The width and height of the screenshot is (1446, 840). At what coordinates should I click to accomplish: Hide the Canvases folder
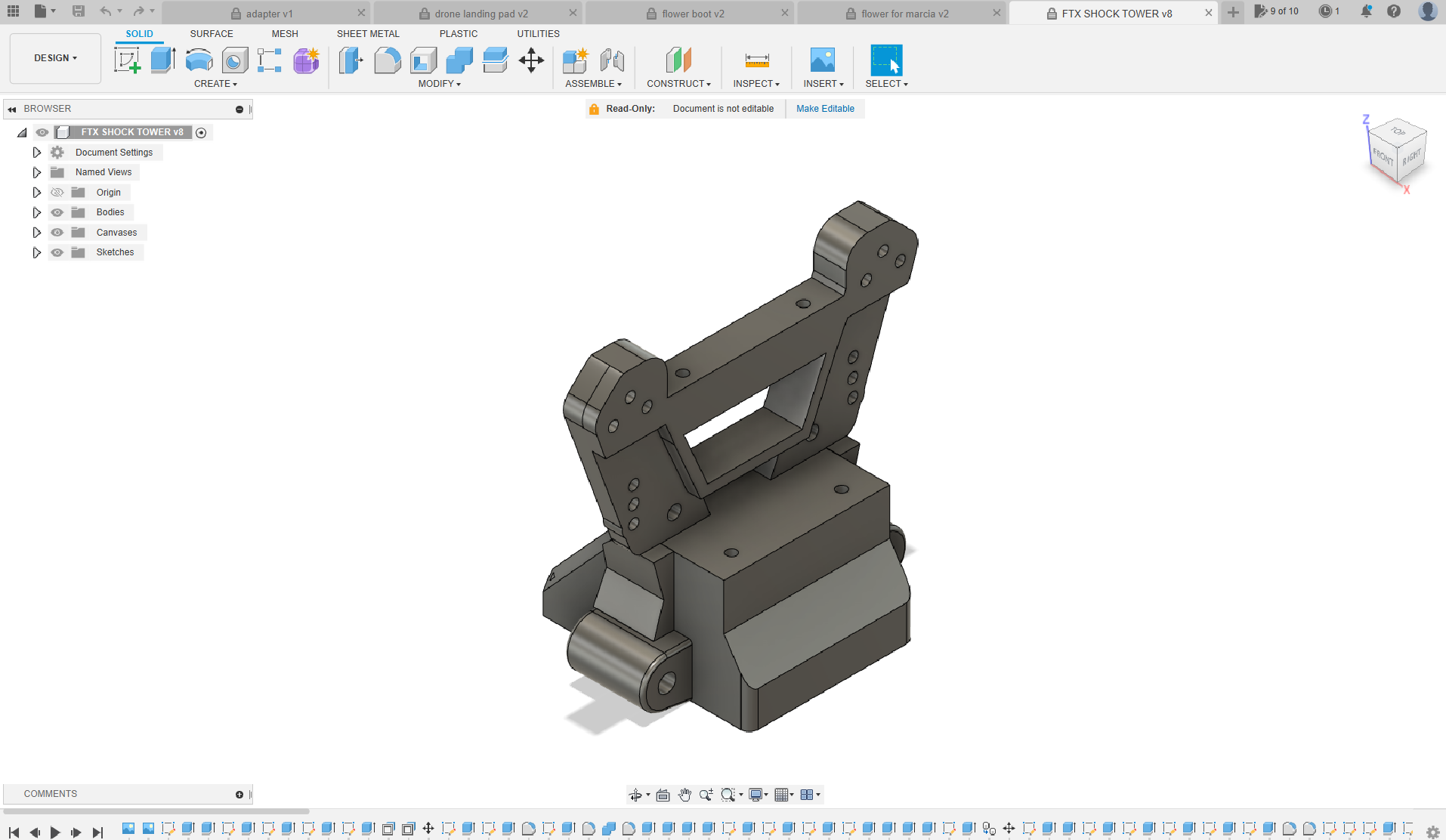(57, 233)
